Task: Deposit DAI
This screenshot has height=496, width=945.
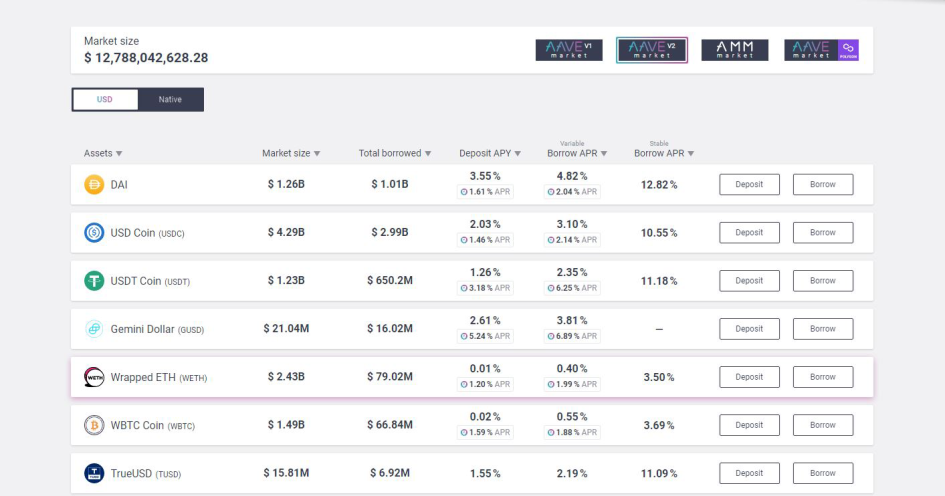Action: (x=749, y=184)
